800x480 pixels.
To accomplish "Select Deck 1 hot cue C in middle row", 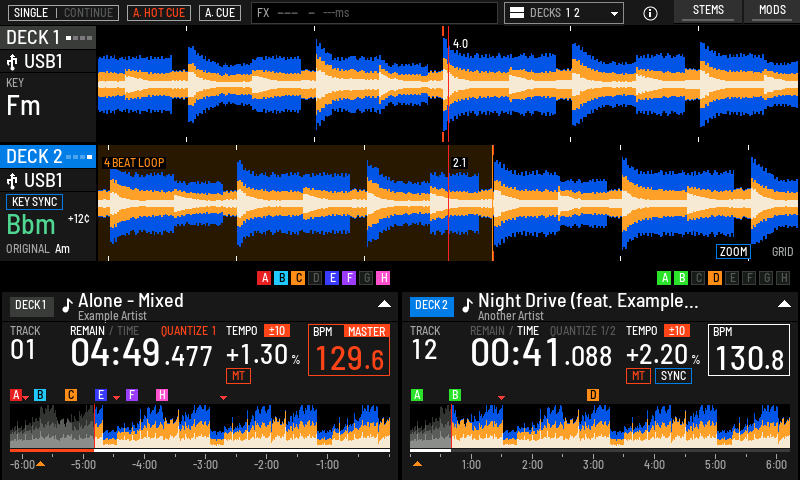I will pos(298,278).
